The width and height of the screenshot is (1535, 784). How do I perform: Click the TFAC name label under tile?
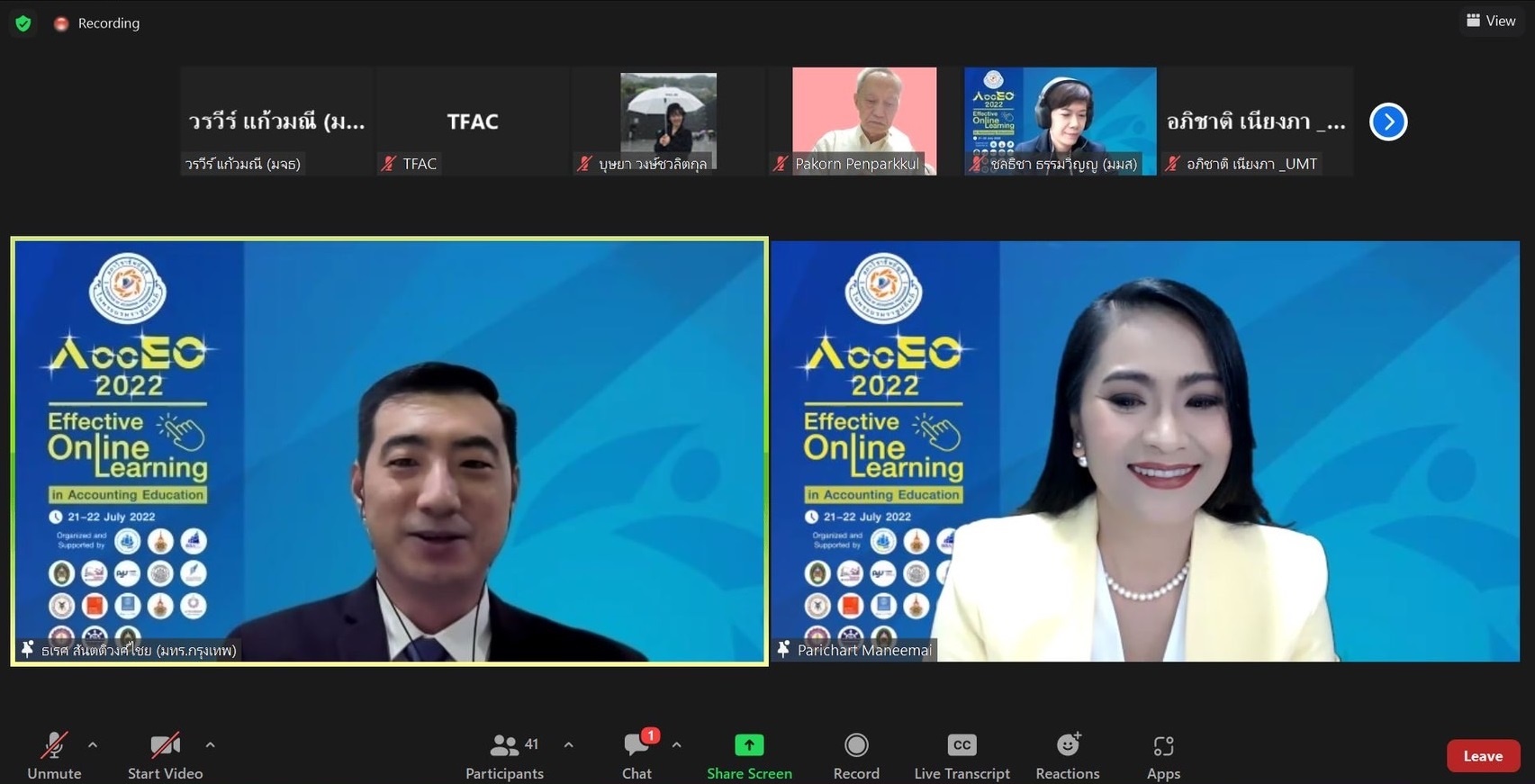[420, 164]
